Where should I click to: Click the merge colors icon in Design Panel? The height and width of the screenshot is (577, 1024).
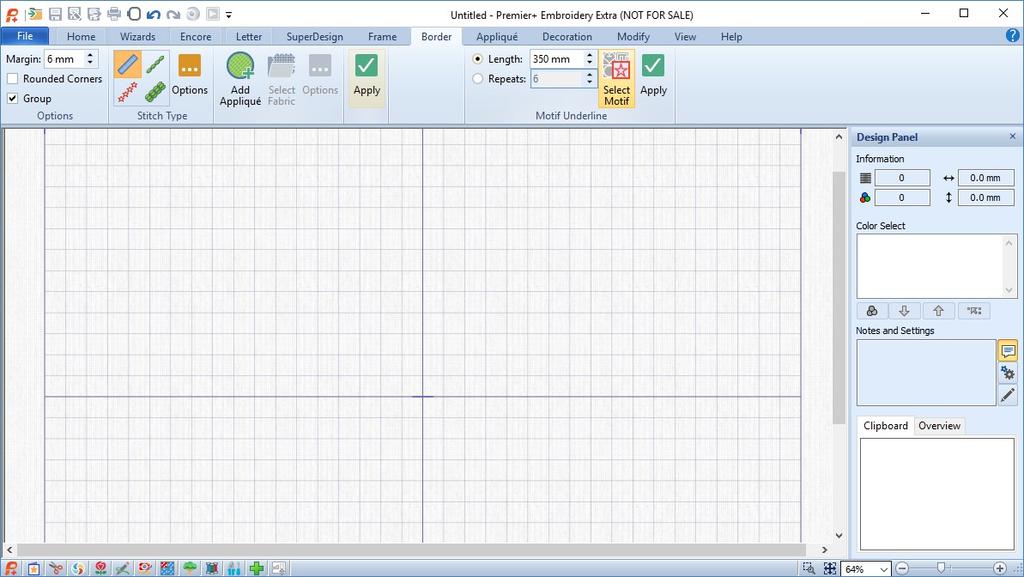click(x=974, y=311)
